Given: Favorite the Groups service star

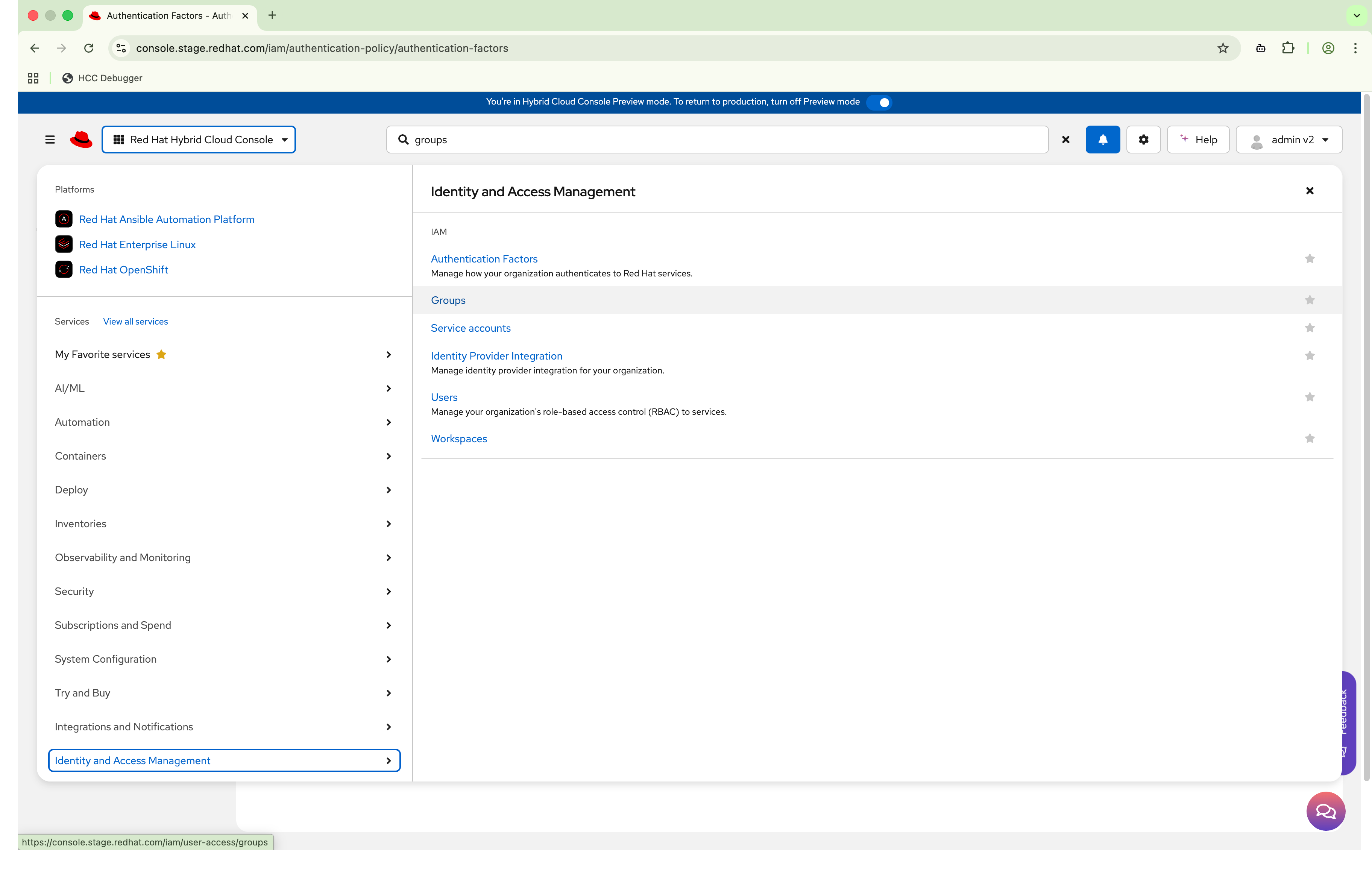Looking at the screenshot, I should pyautogui.click(x=1309, y=300).
